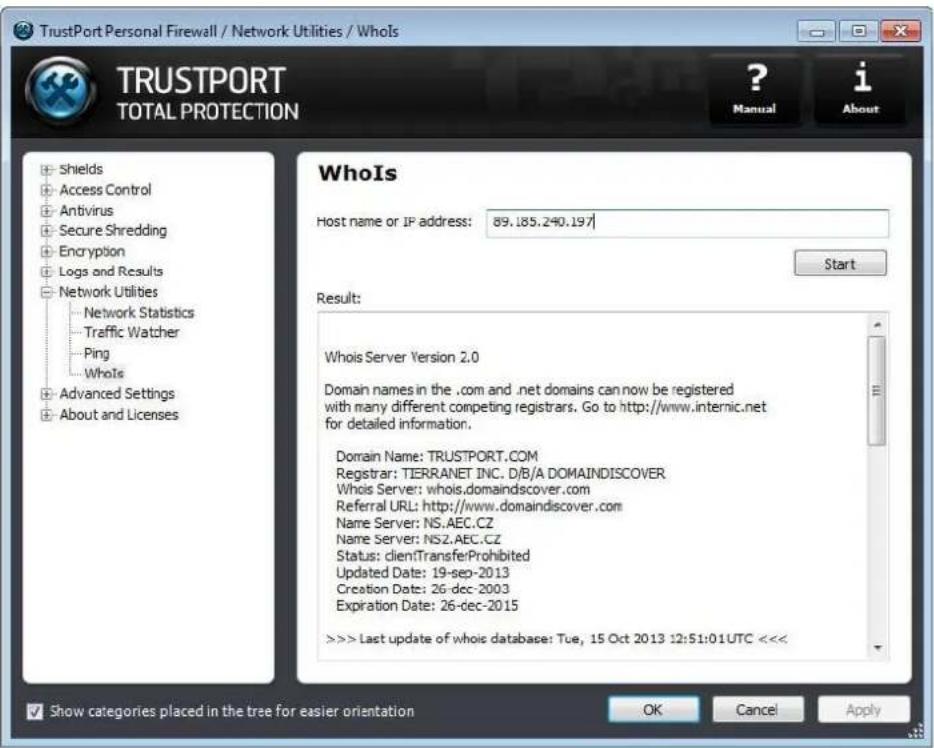This screenshot has height=748, width=934.
Task: Select Access Control in the tree
Action: point(105,190)
